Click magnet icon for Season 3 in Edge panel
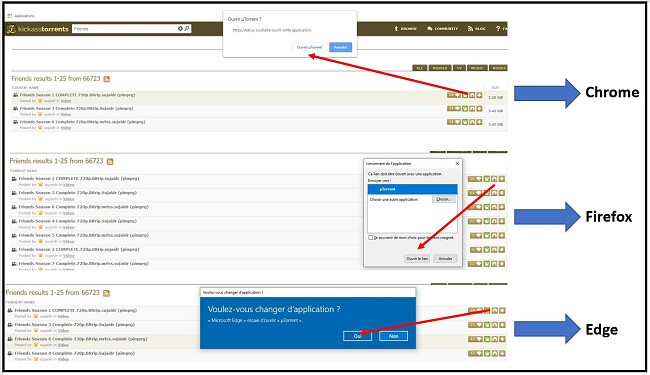The image size is (650, 375). [495, 325]
